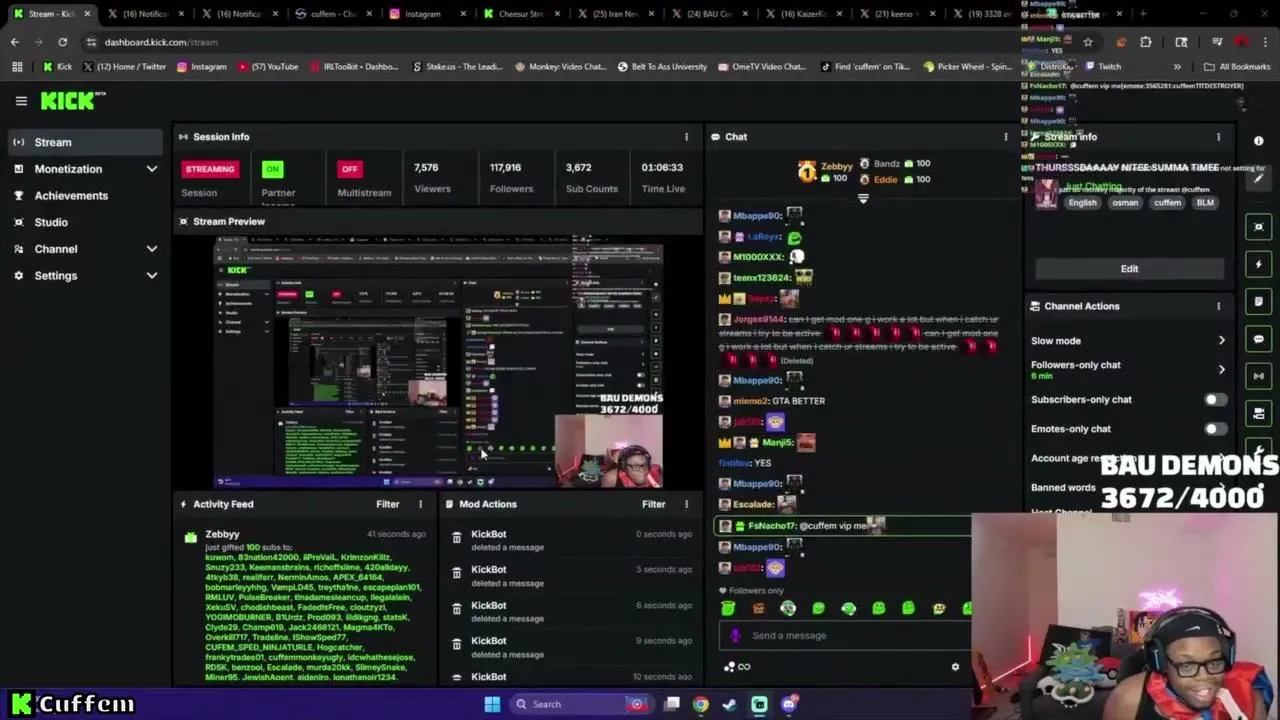Click the 117,916 Followers count
The image size is (1280, 720).
tap(505, 168)
